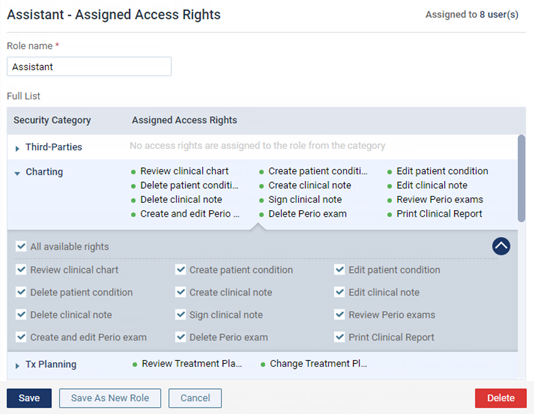Screen dimensions: 534x414
Task: Uncheck All available rights checkbox
Action: [21, 246]
